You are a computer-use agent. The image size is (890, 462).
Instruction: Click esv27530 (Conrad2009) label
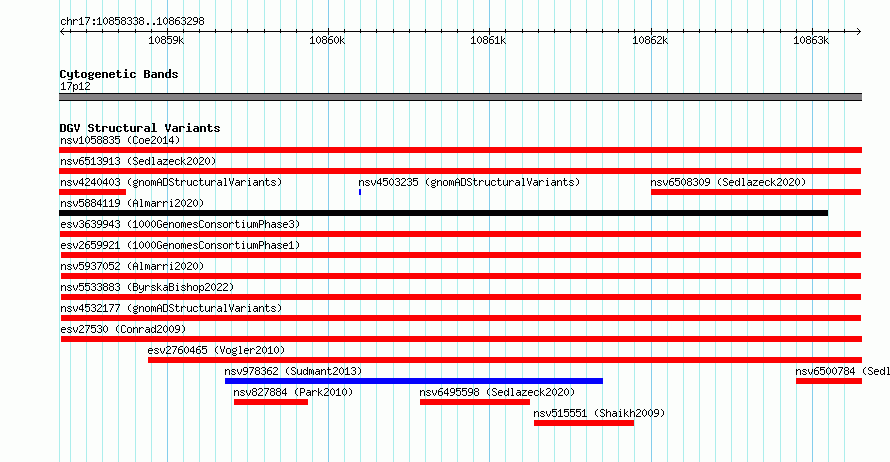[x=123, y=329]
